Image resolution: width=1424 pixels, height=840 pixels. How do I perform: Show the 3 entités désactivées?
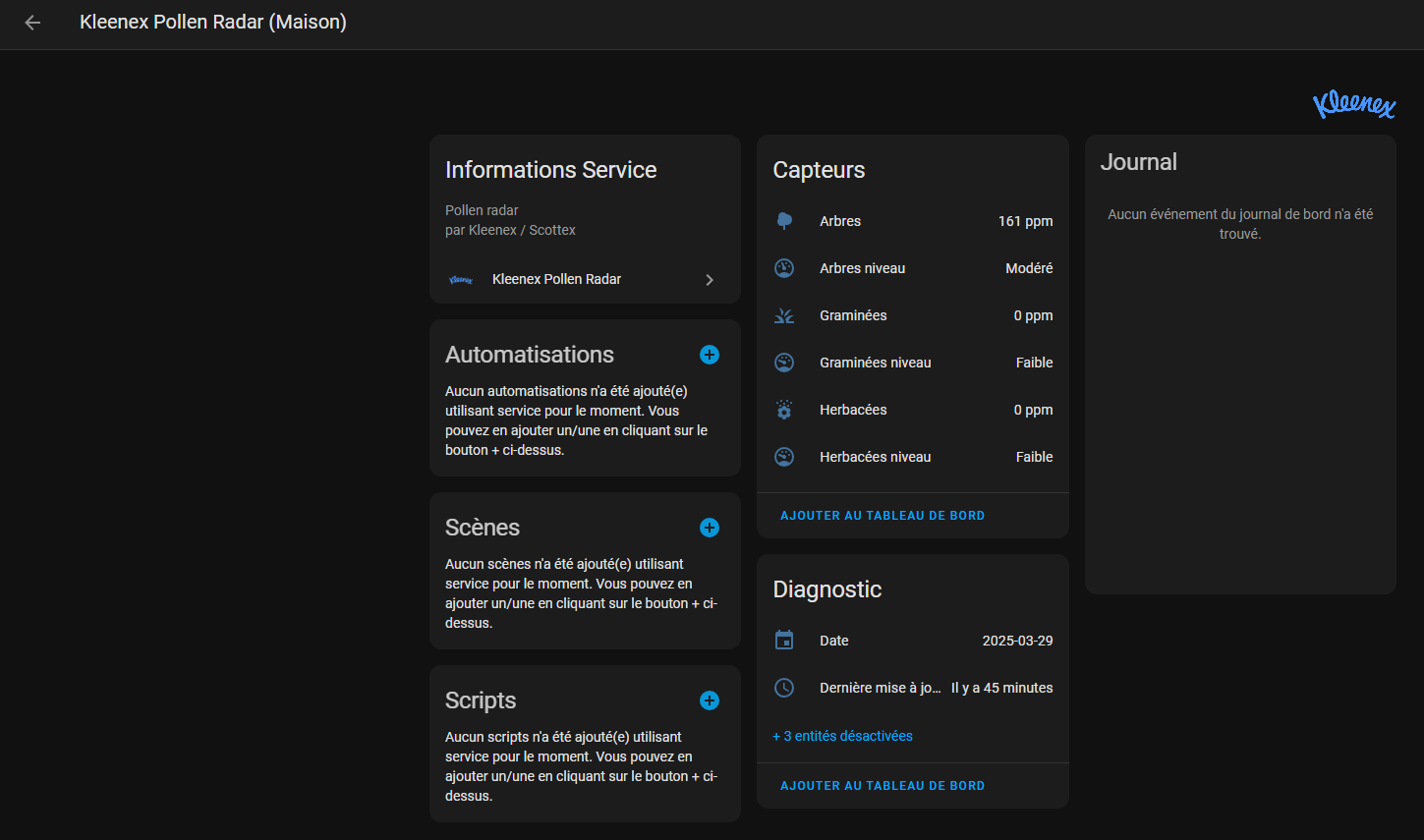(x=842, y=736)
